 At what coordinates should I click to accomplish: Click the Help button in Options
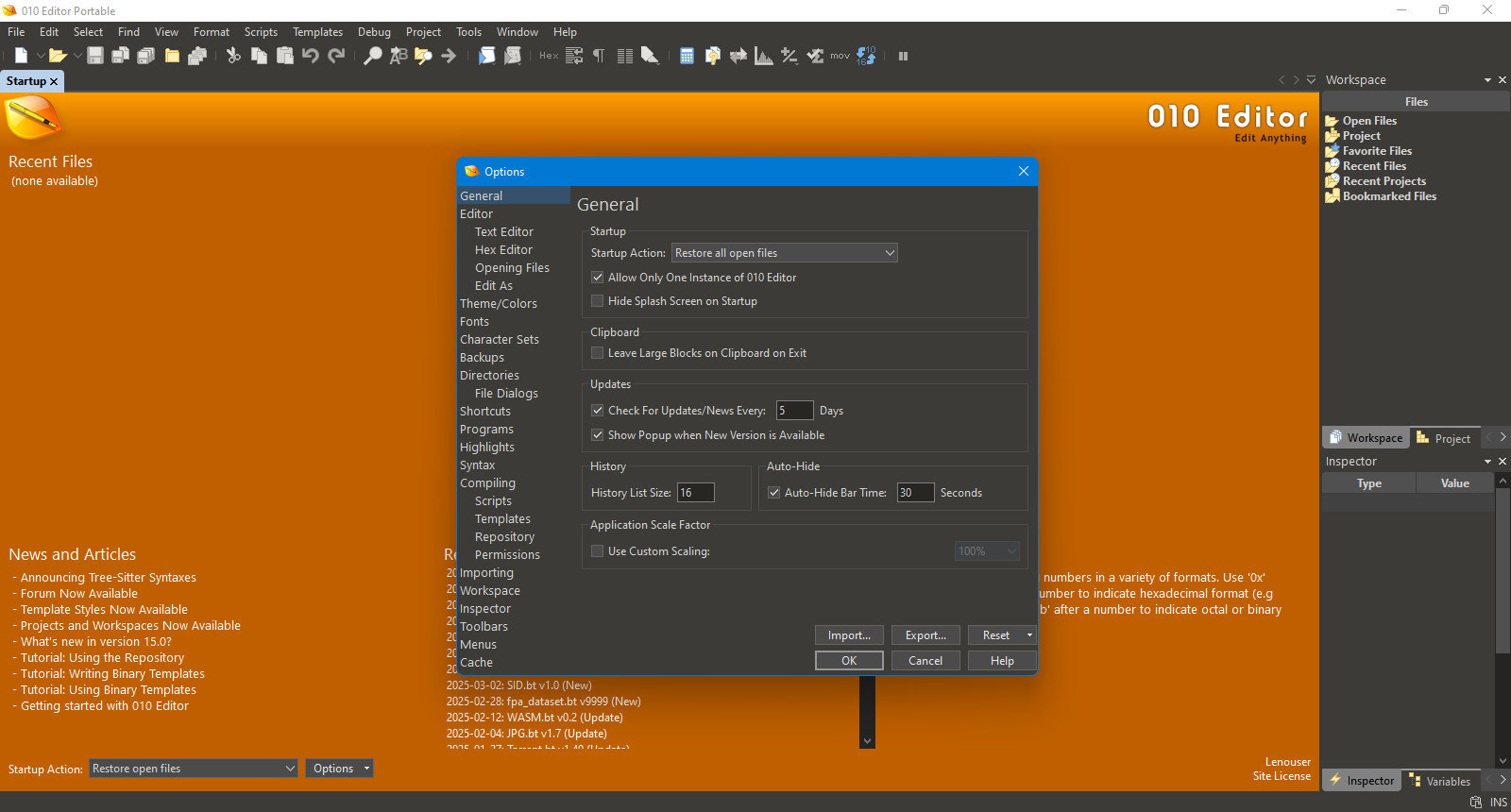1002,661
